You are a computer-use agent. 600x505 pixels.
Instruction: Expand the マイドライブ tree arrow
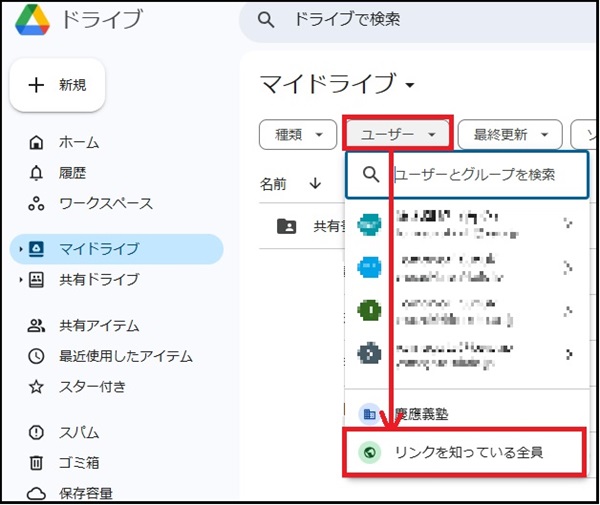(21, 249)
